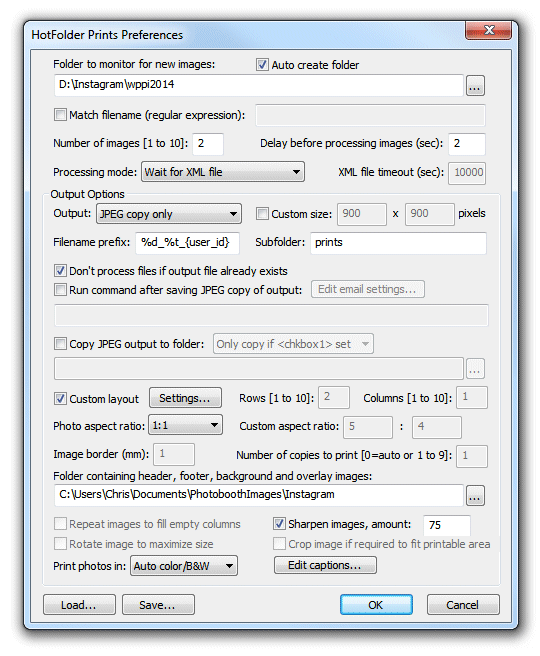
Task: Open the Photo aspect ratio dropdown
Action: (x=185, y=425)
